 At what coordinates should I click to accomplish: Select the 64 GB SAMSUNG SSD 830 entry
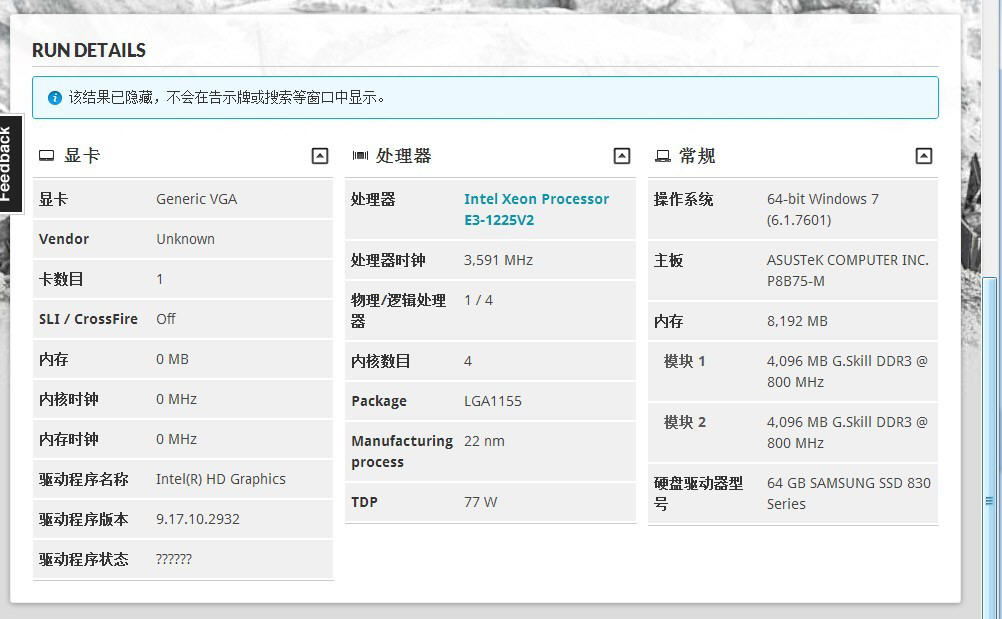point(848,493)
